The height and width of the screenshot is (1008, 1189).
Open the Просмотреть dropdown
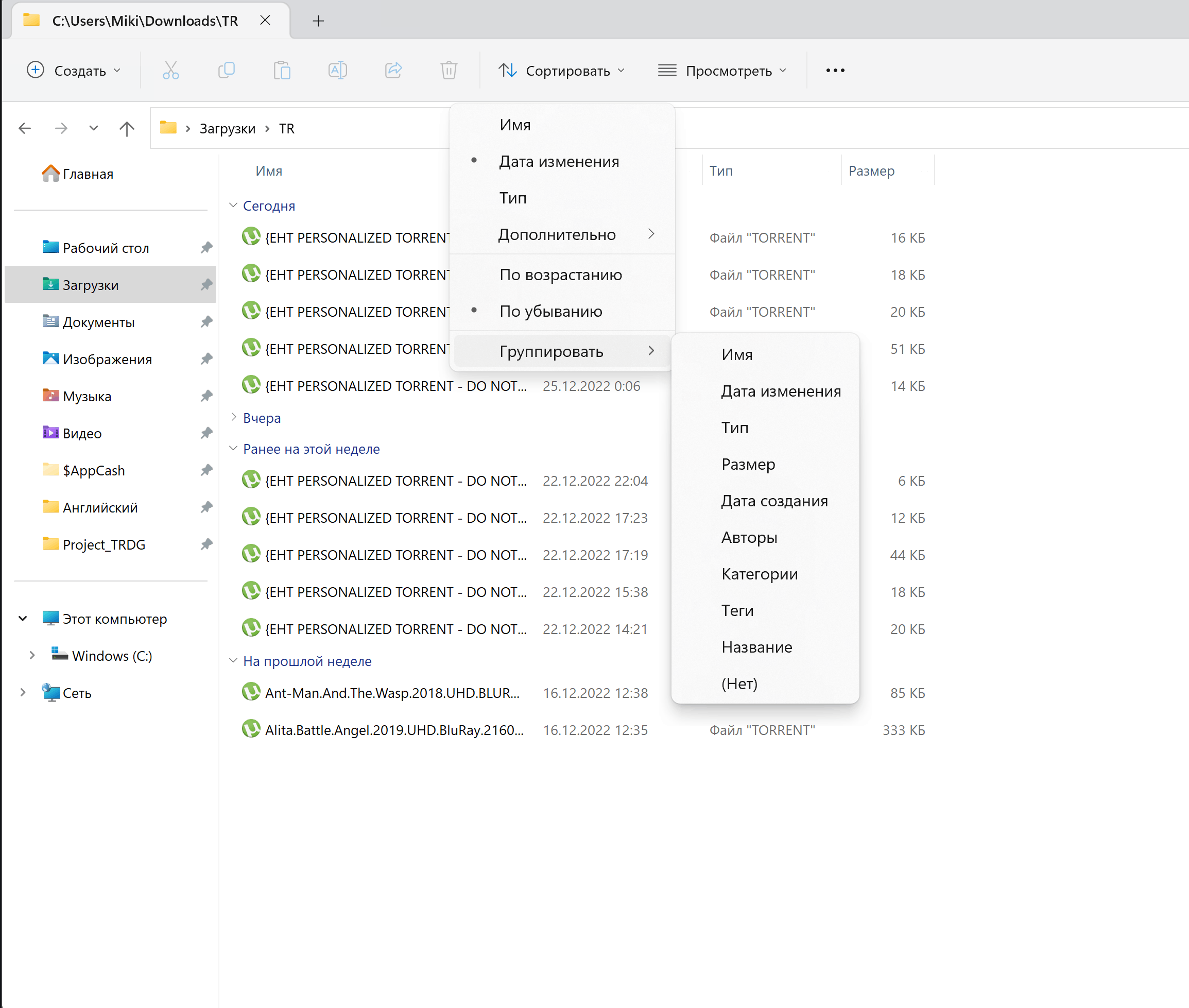(x=722, y=70)
